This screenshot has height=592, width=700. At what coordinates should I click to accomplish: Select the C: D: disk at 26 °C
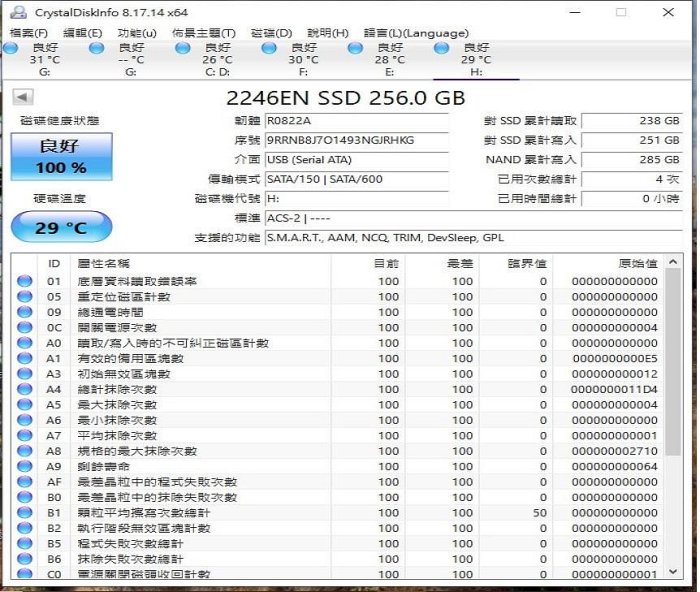pyautogui.click(x=216, y=59)
